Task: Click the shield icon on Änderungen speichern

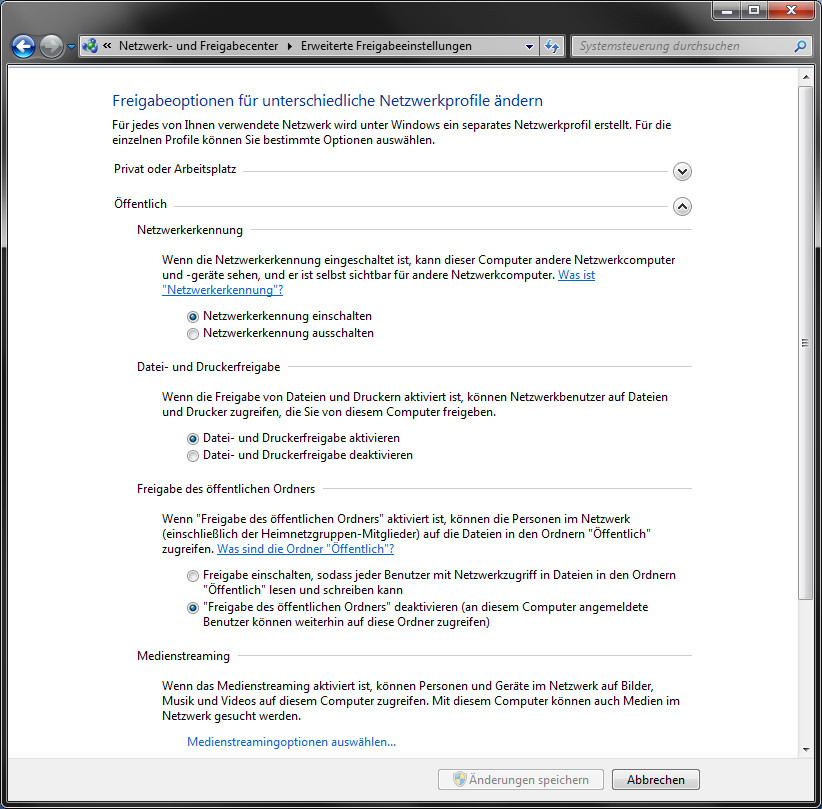Action: pos(460,779)
